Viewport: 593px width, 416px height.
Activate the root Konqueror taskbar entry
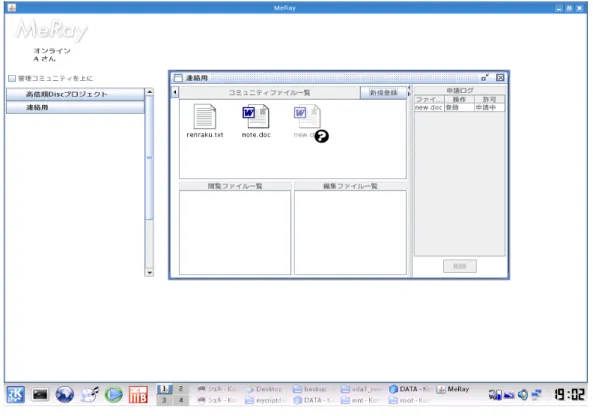click(410, 400)
